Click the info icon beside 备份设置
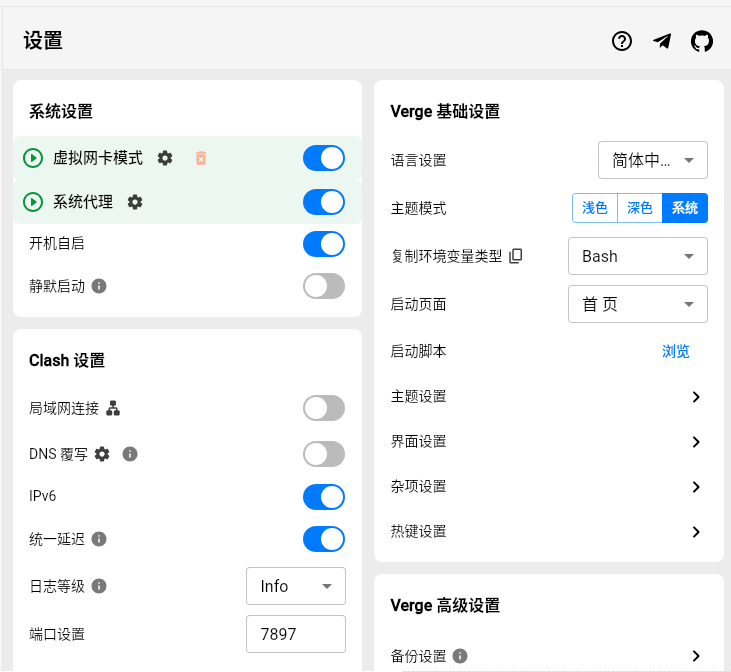Screen dimensions: 731x672 460,656
